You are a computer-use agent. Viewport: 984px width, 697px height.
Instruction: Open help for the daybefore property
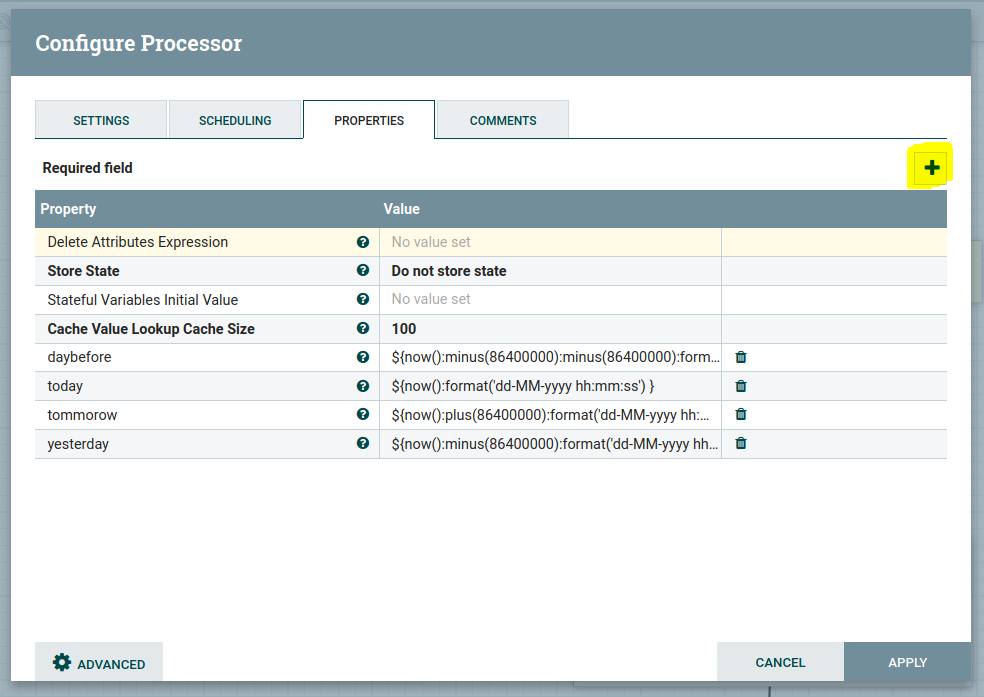pyautogui.click(x=362, y=357)
